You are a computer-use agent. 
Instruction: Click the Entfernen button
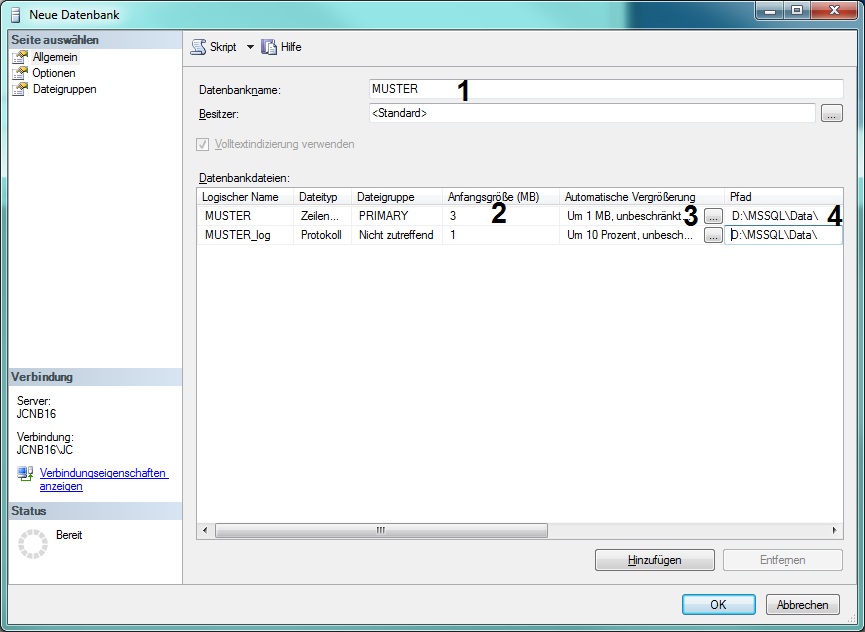point(783,560)
